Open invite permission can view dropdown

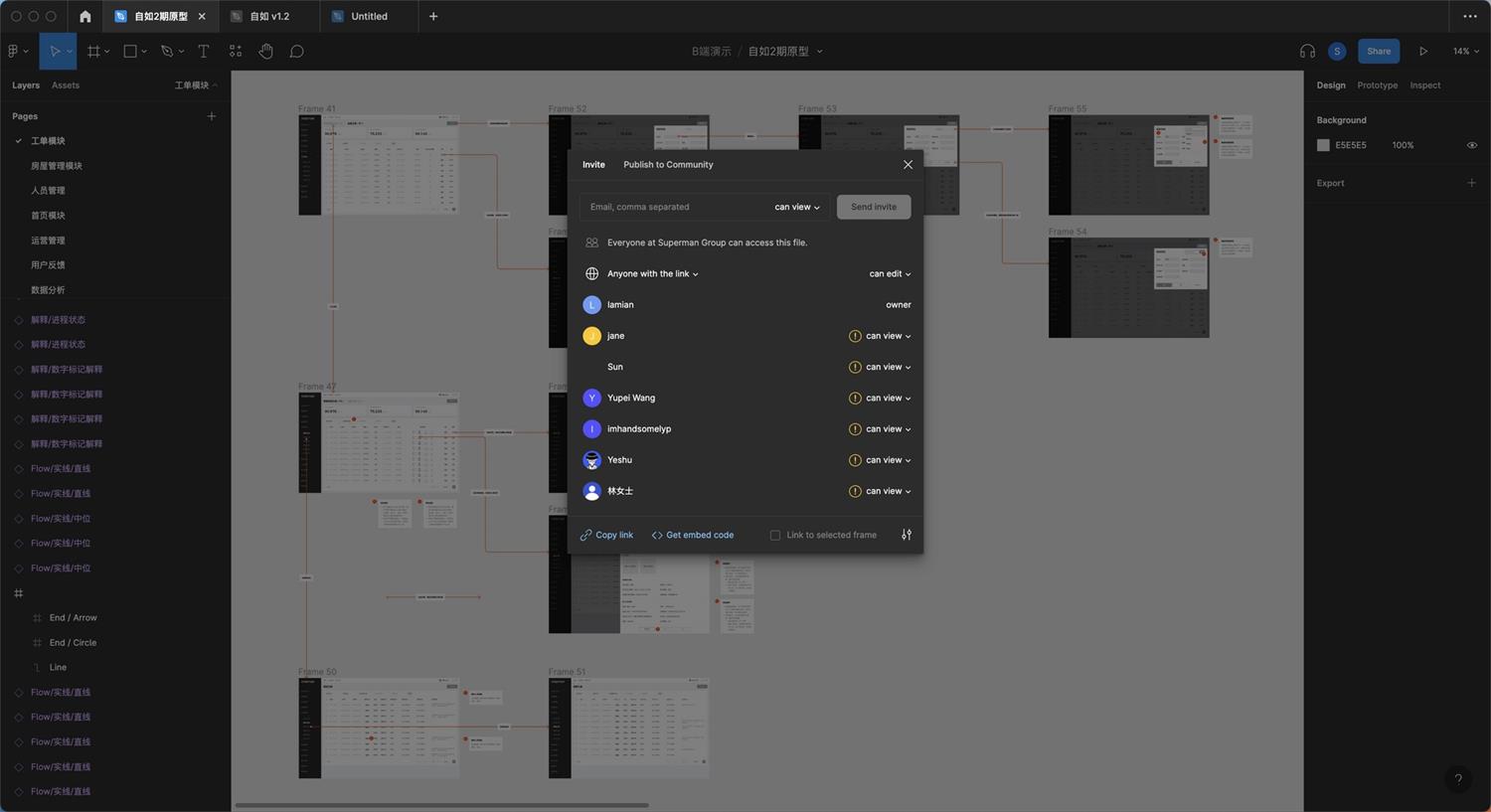(x=797, y=207)
